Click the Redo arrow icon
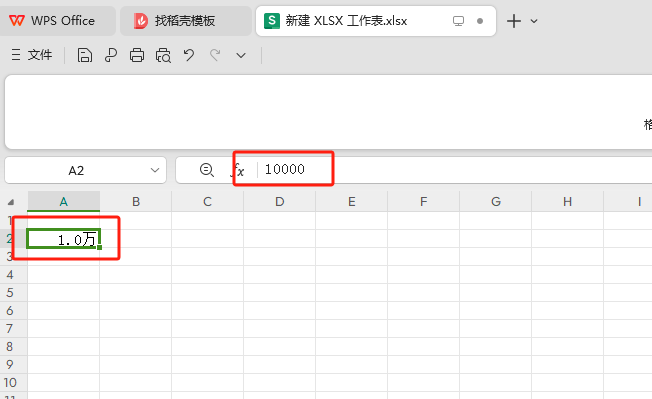Image resolution: width=652 pixels, height=399 pixels. [215, 55]
